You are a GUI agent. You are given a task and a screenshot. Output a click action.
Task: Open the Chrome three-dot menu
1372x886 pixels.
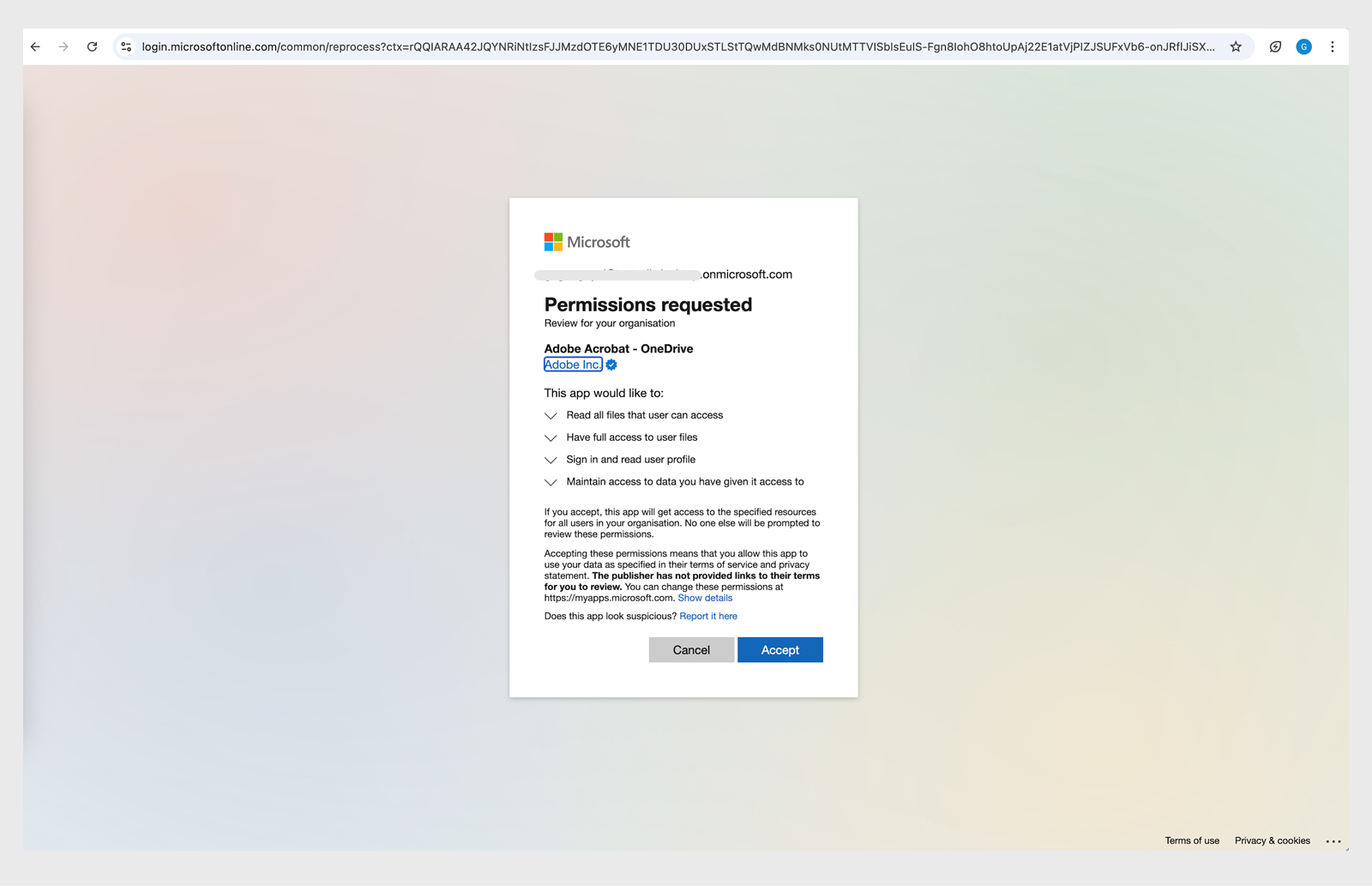tap(1333, 46)
